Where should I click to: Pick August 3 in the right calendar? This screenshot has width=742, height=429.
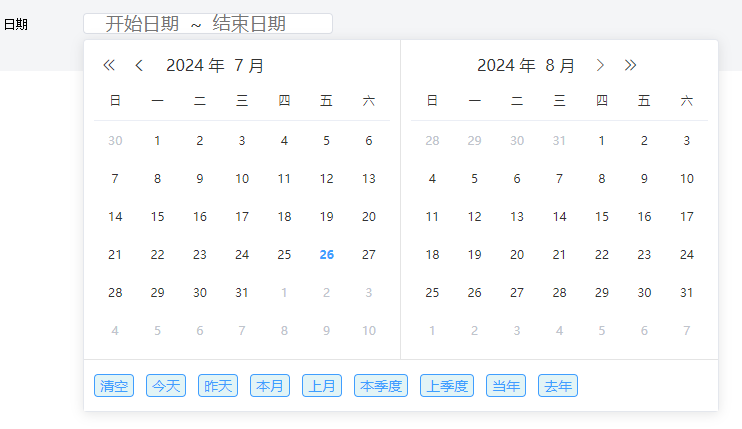click(x=687, y=140)
